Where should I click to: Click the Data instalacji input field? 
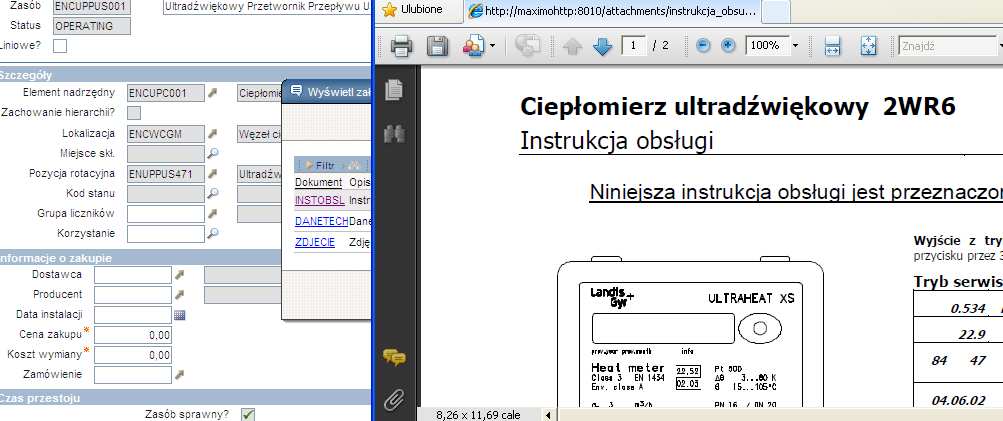tap(133, 315)
